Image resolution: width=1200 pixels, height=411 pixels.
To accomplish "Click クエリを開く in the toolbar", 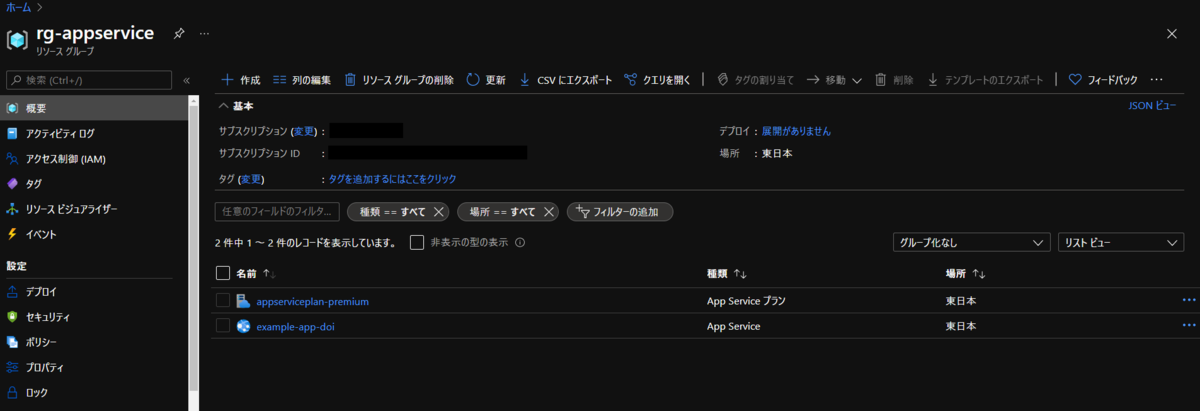I will pos(657,80).
